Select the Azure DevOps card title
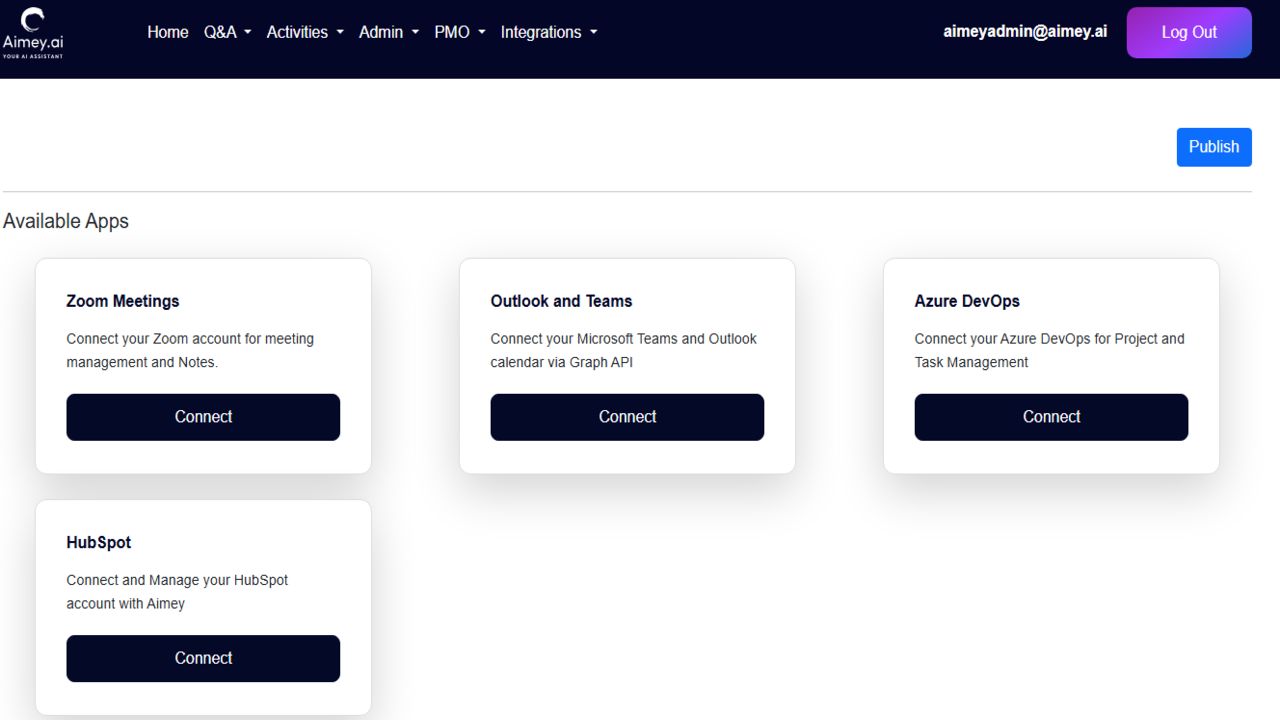The height and width of the screenshot is (720, 1280). tap(967, 301)
